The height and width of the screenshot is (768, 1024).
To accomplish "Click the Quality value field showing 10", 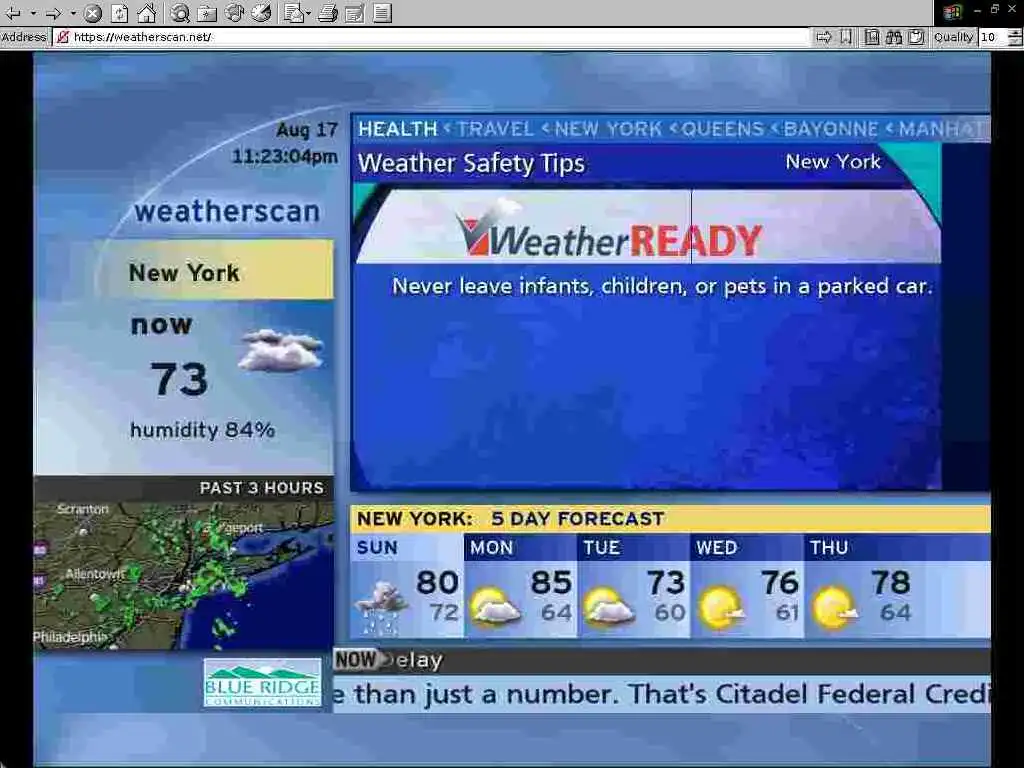I will click(993, 37).
